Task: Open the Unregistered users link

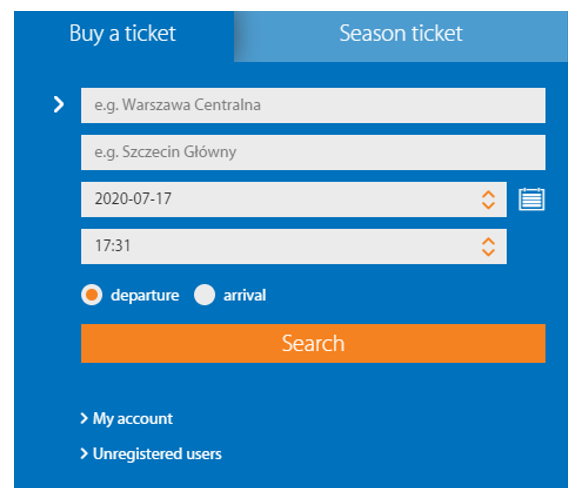Action: coord(157,454)
